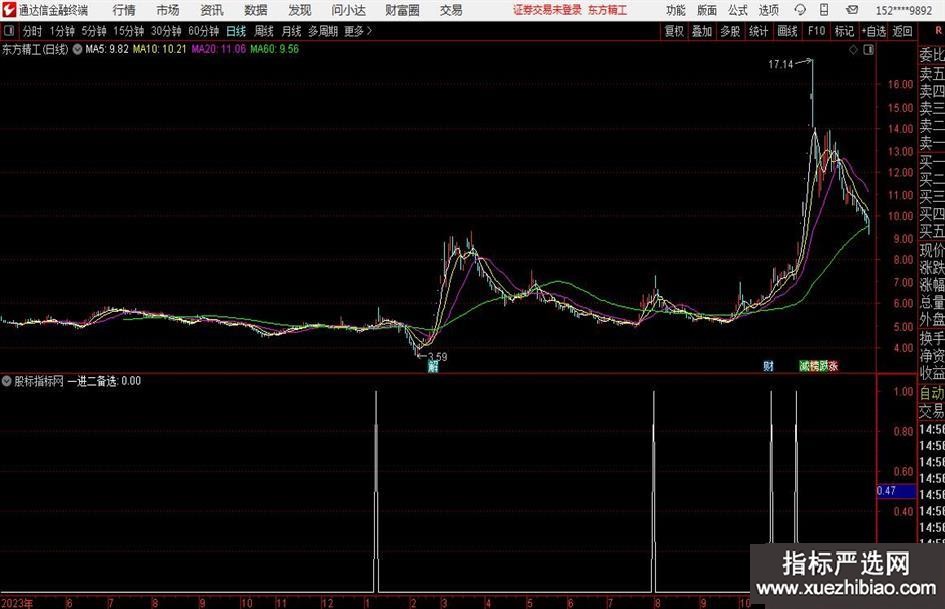
Task: Click the 统计 statistics button
Action: click(758, 31)
